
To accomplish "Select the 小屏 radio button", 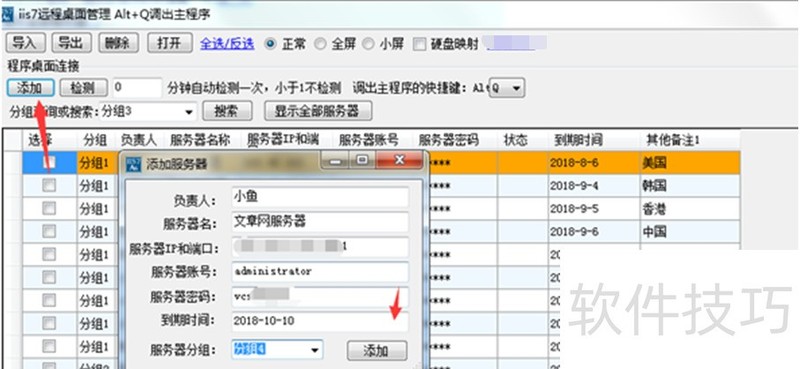I will click(368, 44).
